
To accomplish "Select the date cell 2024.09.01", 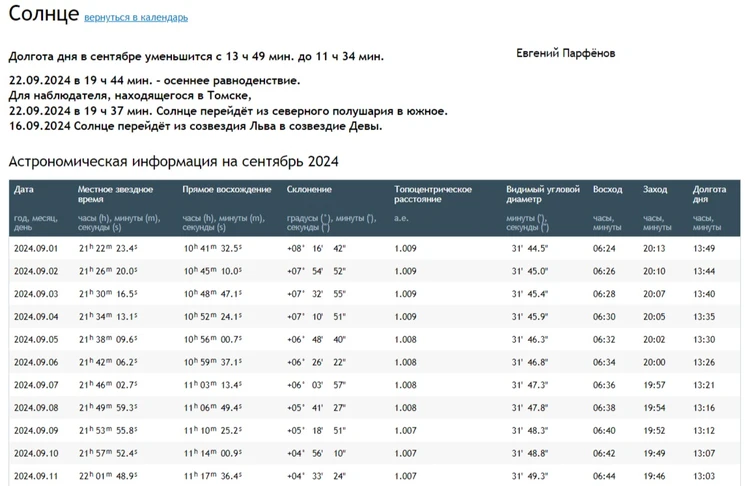I will pyautogui.click(x=36, y=248).
